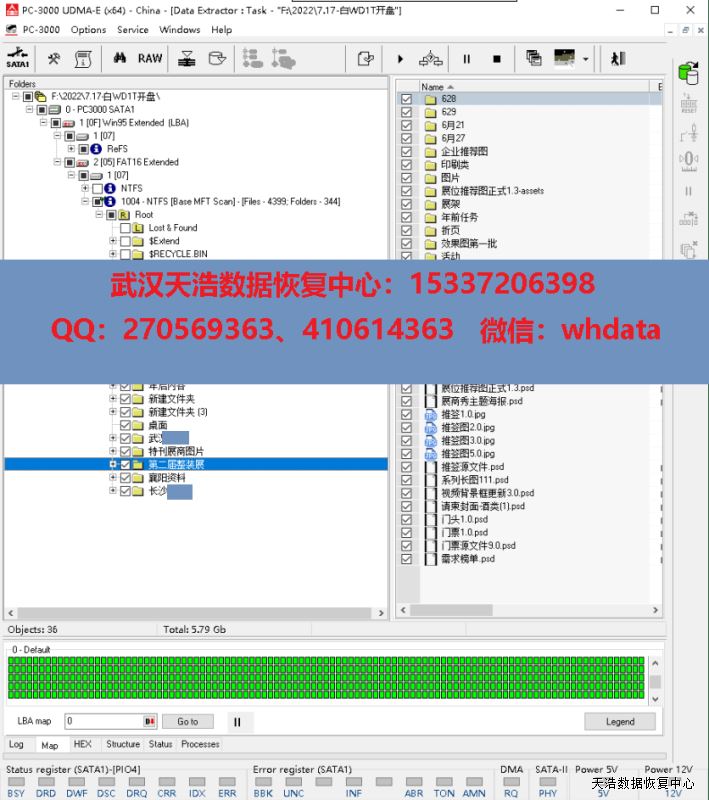Click the Go to button
709x800 pixels.
point(188,721)
